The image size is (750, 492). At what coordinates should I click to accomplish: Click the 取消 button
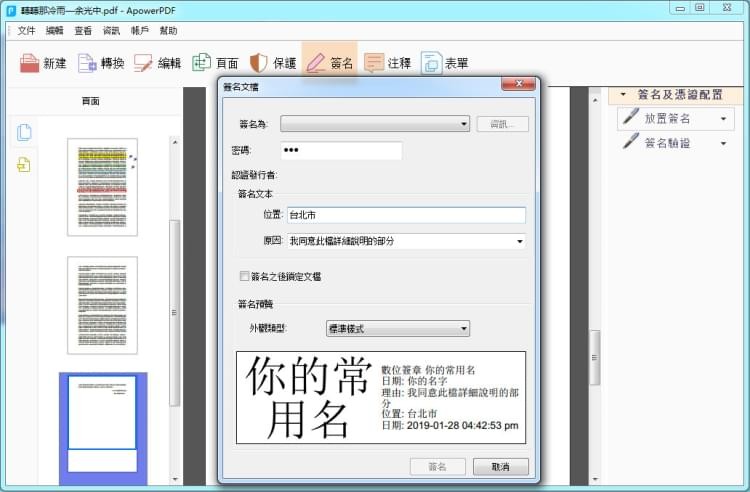pos(500,467)
